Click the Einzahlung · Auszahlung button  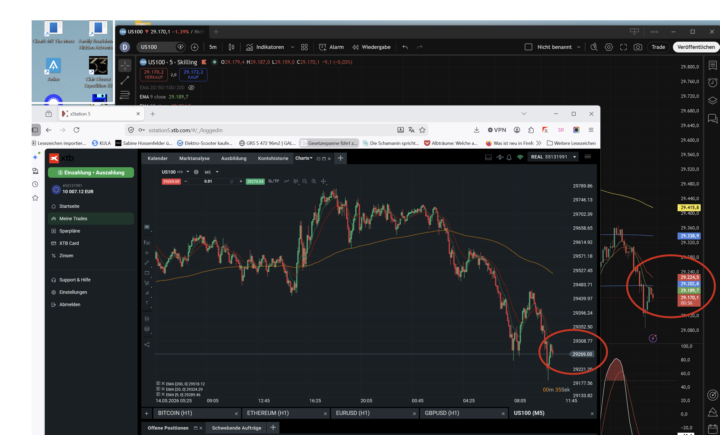click(91, 173)
